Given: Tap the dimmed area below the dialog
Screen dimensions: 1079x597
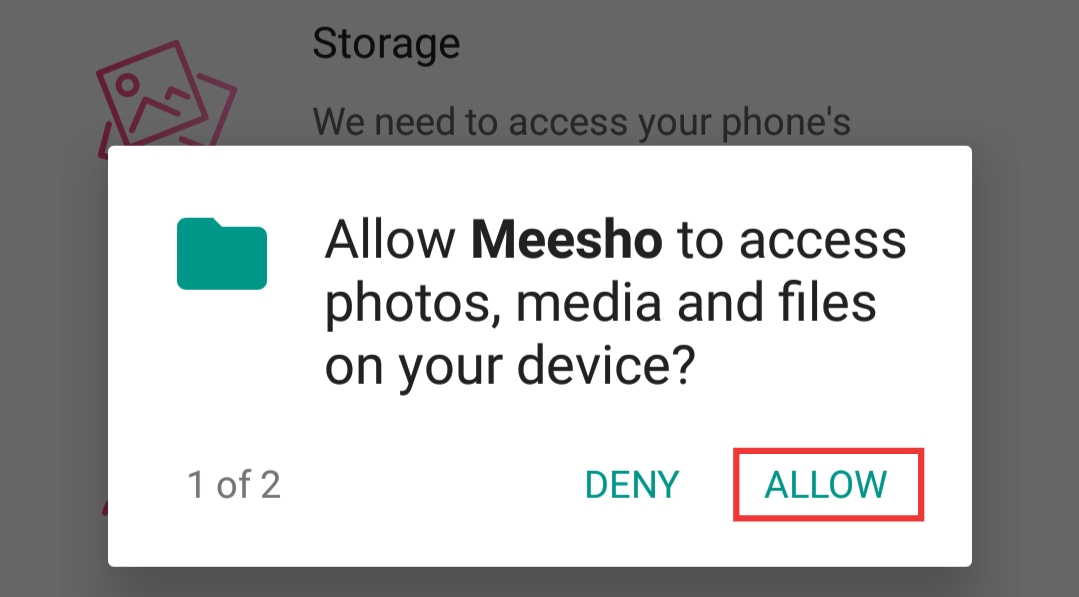Looking at the screenshot, I should (x=540, y=583).
